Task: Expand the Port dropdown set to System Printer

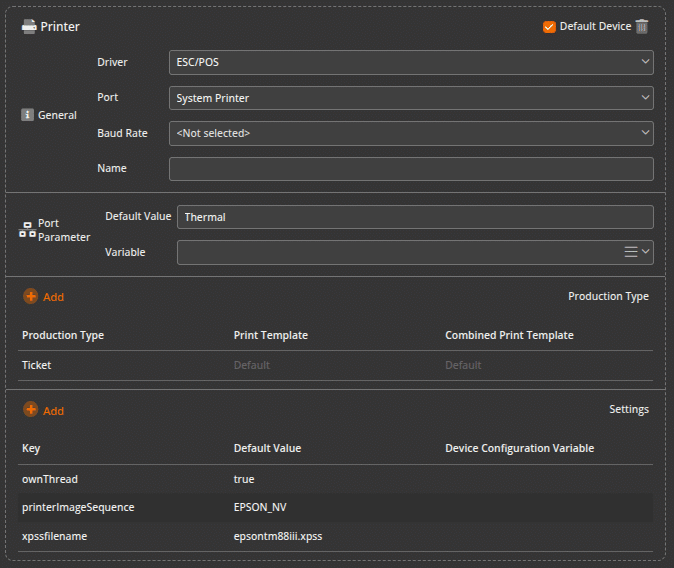Action: pyautogui.click(x=411, y=98)
